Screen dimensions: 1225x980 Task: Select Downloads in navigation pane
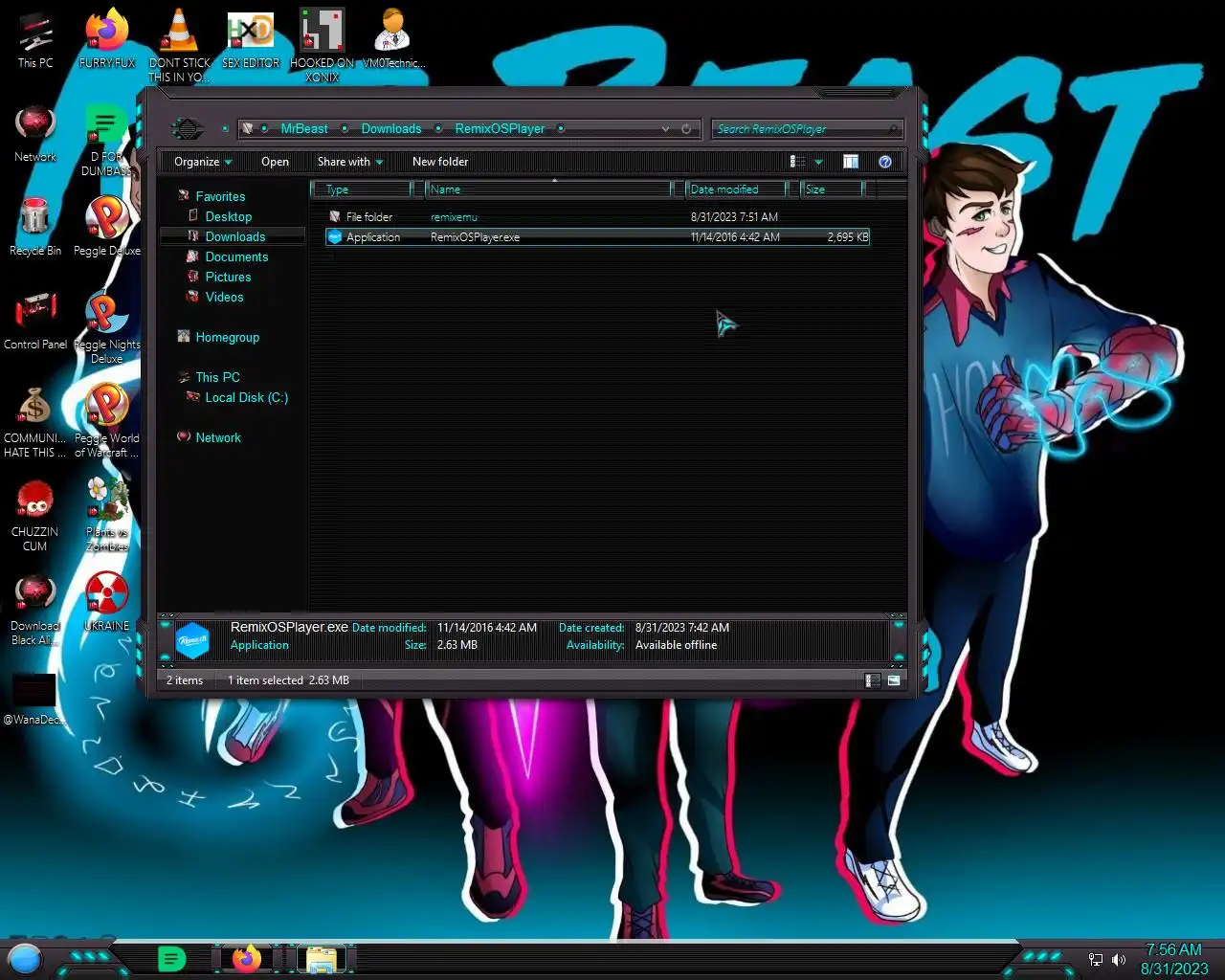point(234,236)
